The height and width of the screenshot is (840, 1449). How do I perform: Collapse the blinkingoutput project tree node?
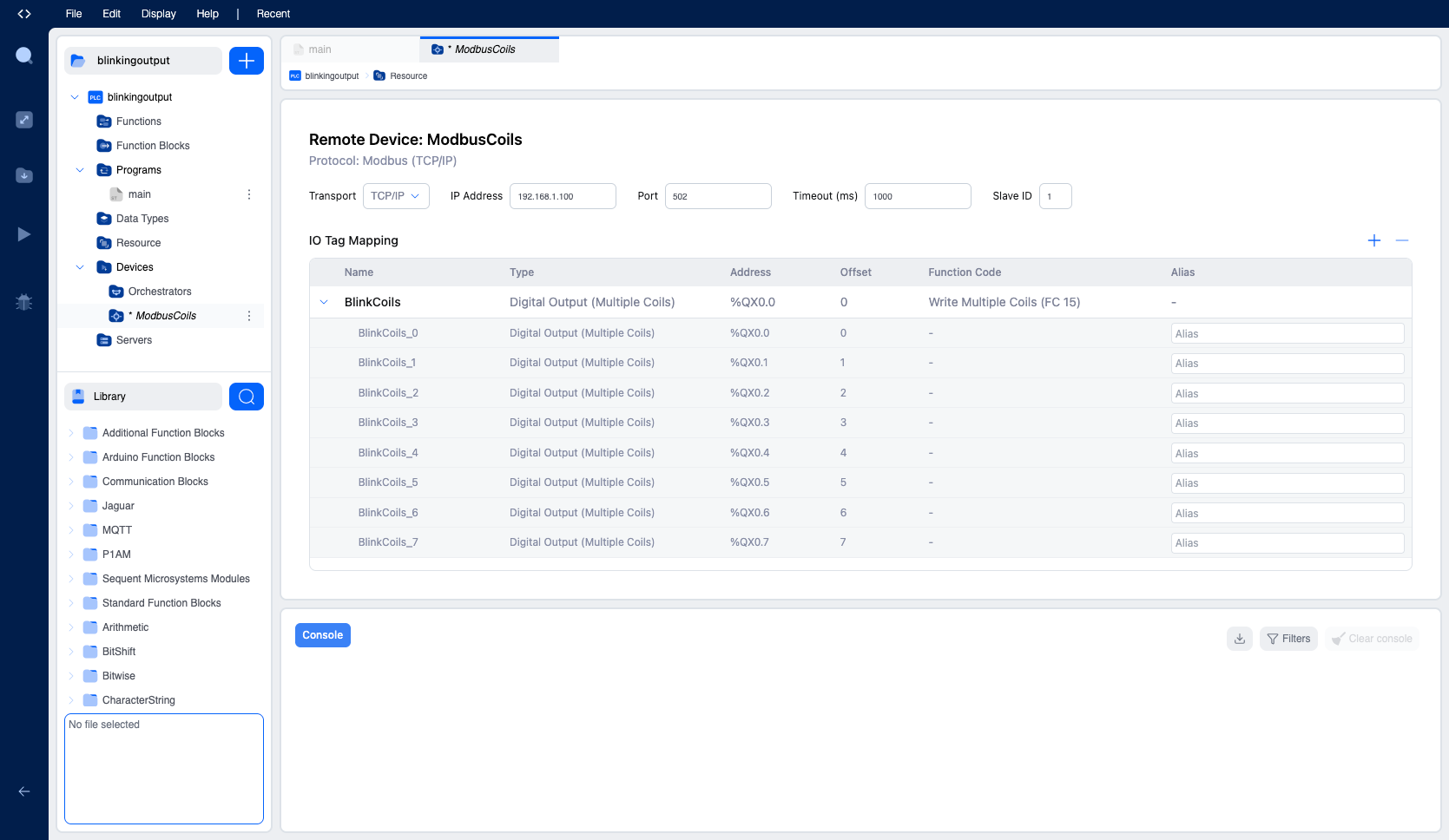point(75,97)
